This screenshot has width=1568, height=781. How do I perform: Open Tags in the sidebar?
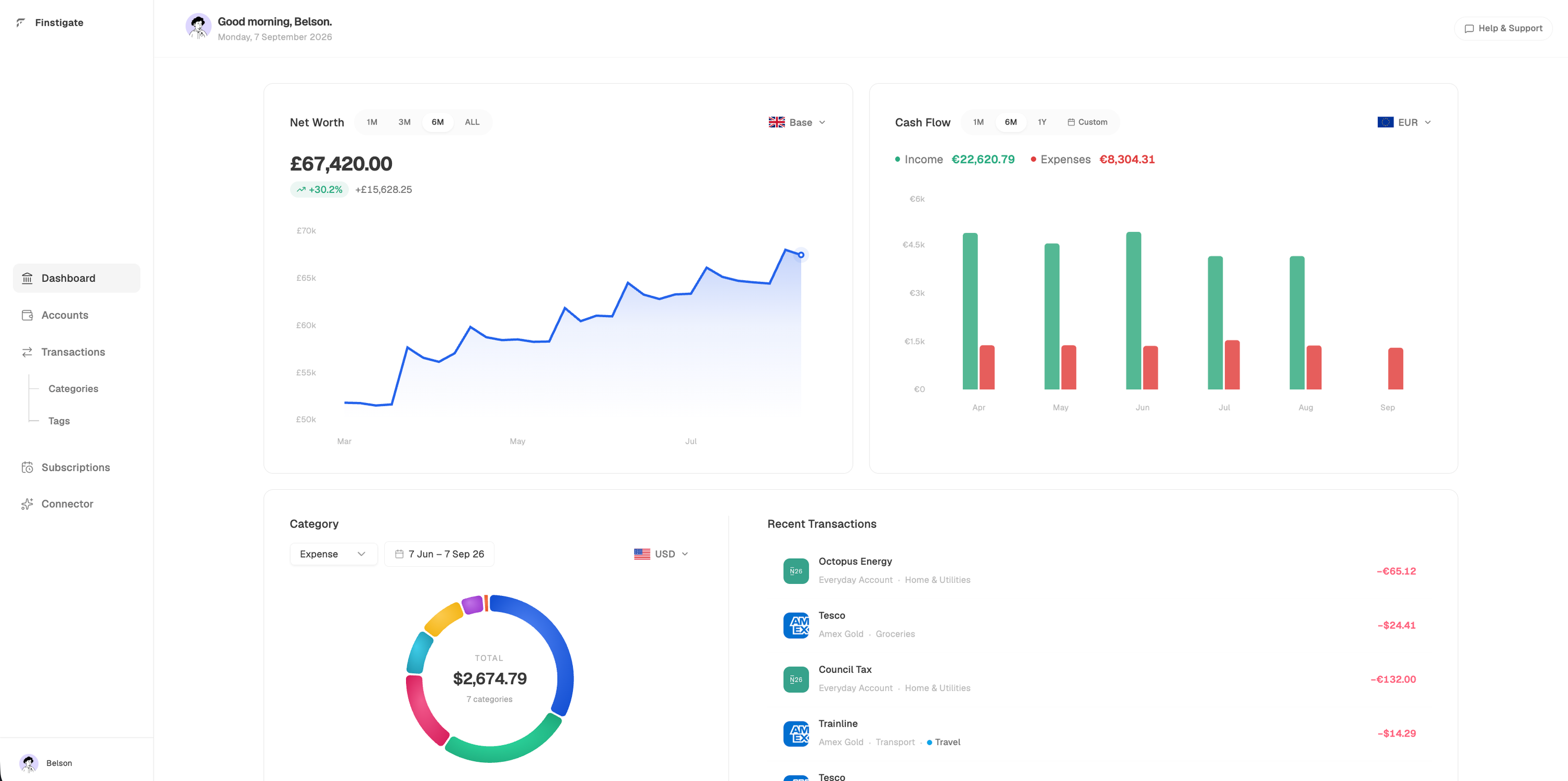(59, 421)
